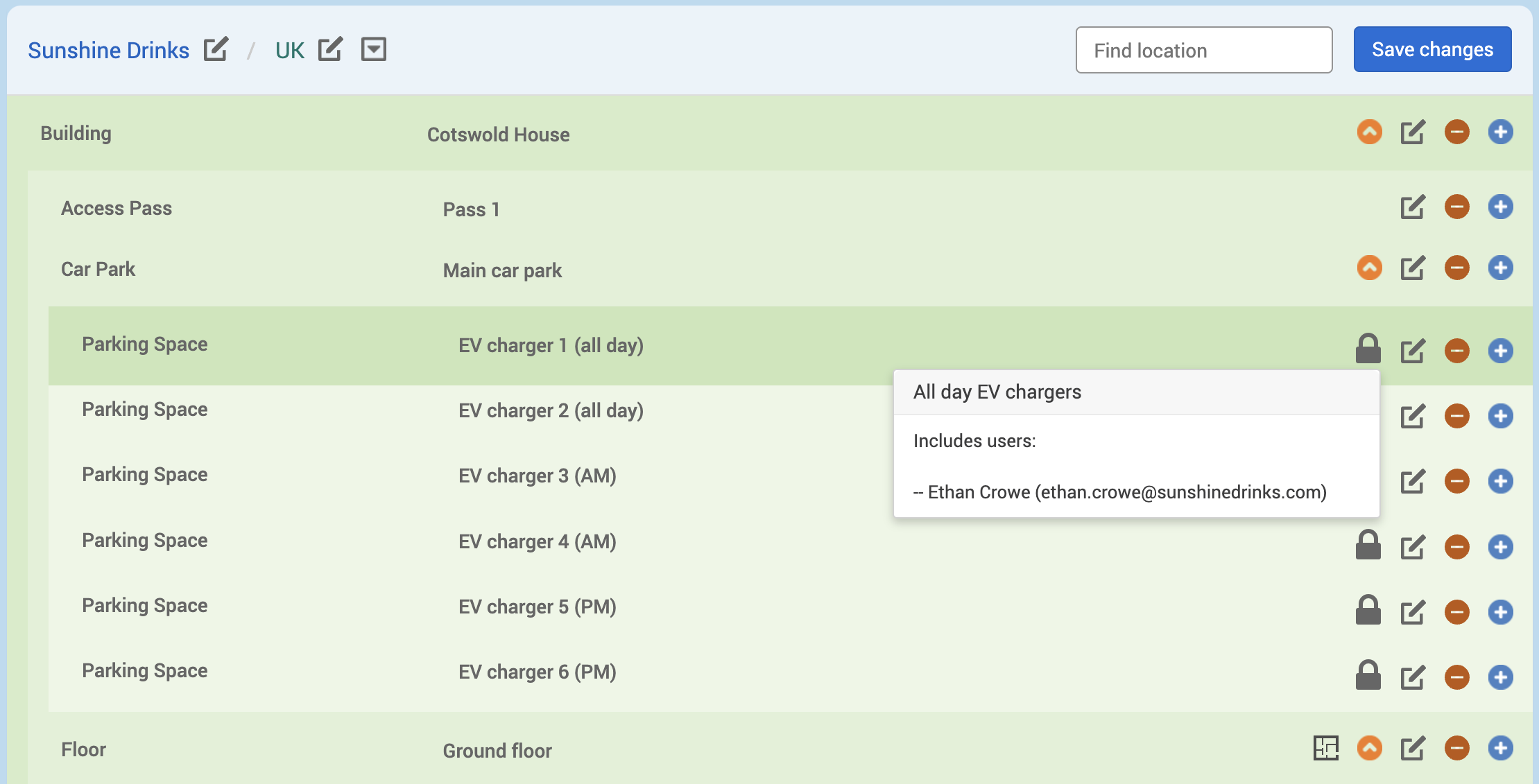This screenshot has width=1539, height=784.
Task: Collapse the Ground floor row
Action: pyautogui.click(x=1369, y=748)
